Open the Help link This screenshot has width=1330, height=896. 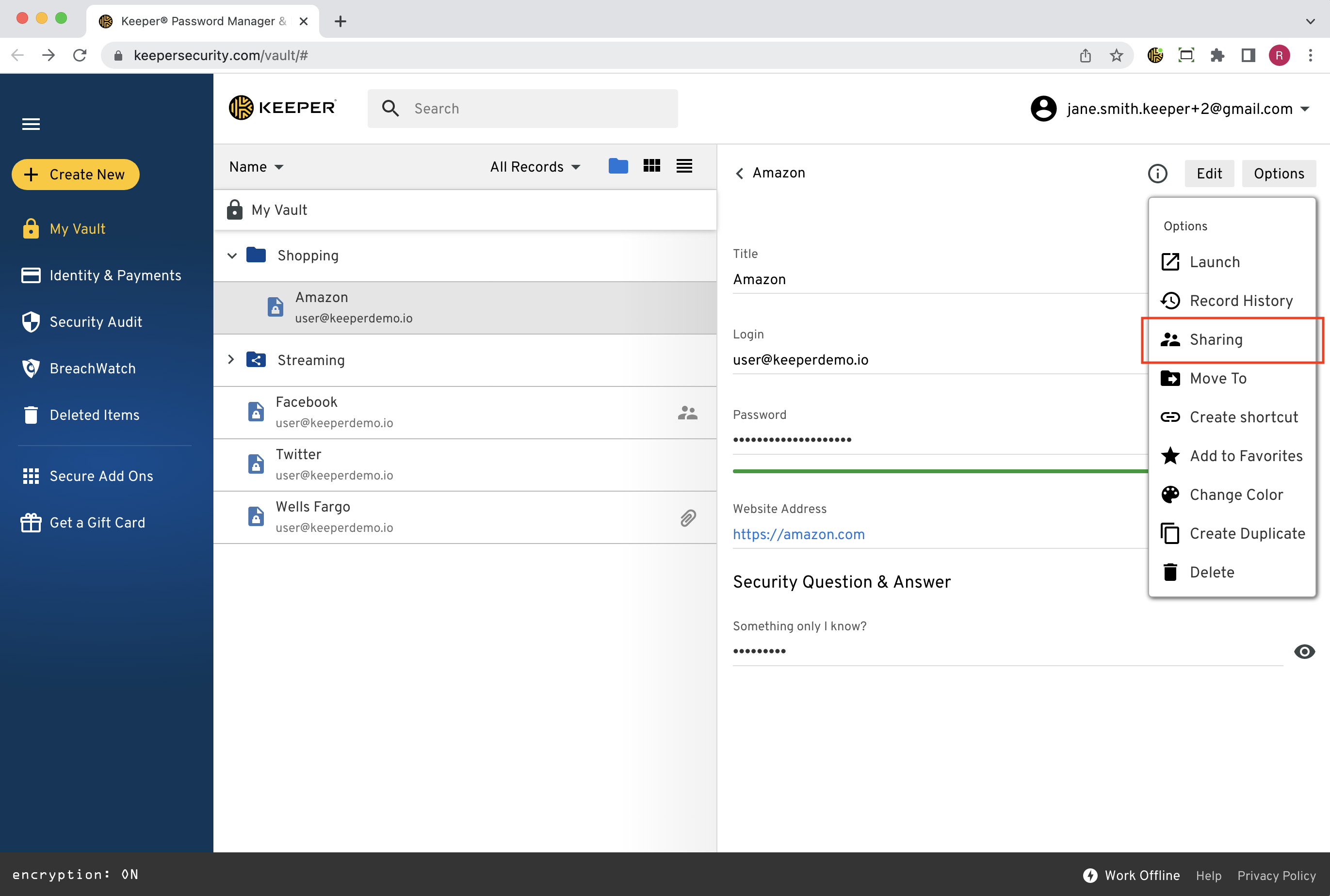click(x=1208, y=876)
